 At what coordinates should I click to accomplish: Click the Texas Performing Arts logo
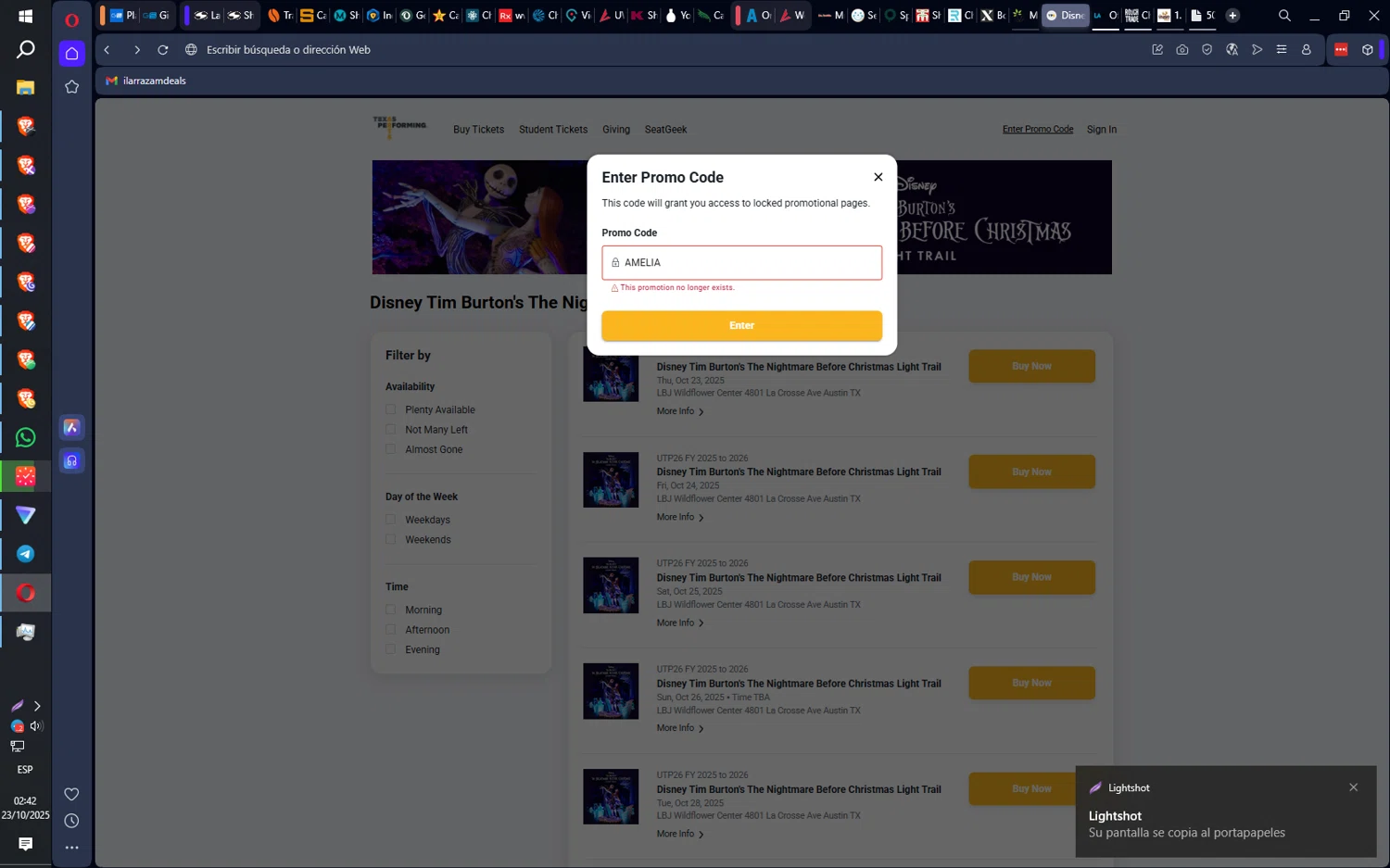pos(399,126)
